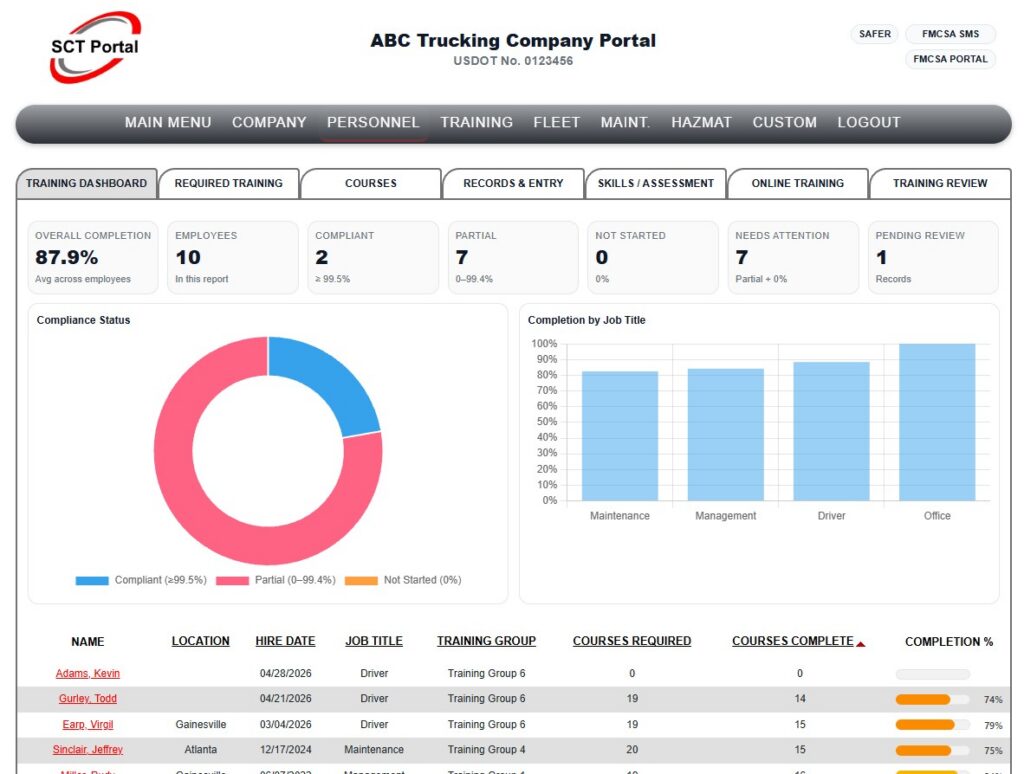
Task: Toggle the Partial legend swatch
Action: coord(232,581)
